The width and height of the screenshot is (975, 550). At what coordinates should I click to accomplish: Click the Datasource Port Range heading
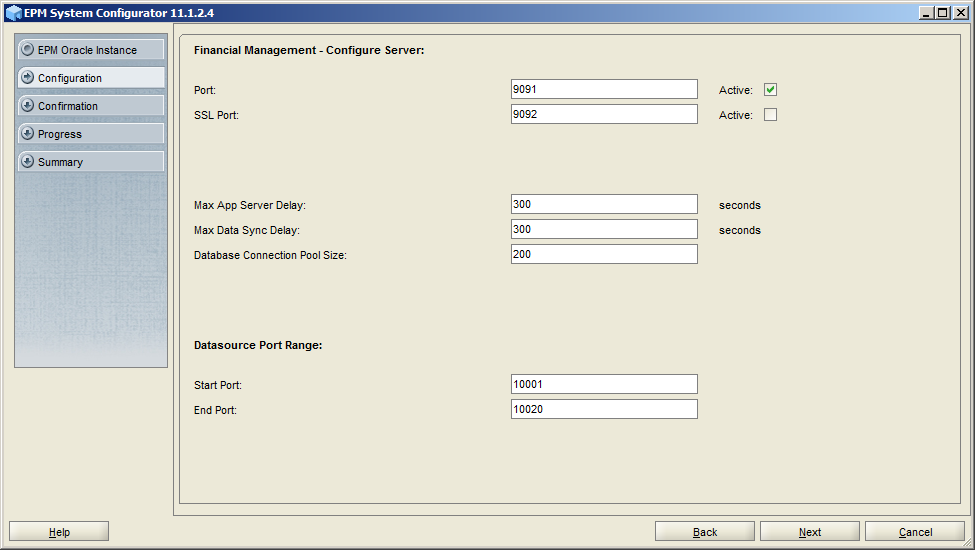click(258, 345)
